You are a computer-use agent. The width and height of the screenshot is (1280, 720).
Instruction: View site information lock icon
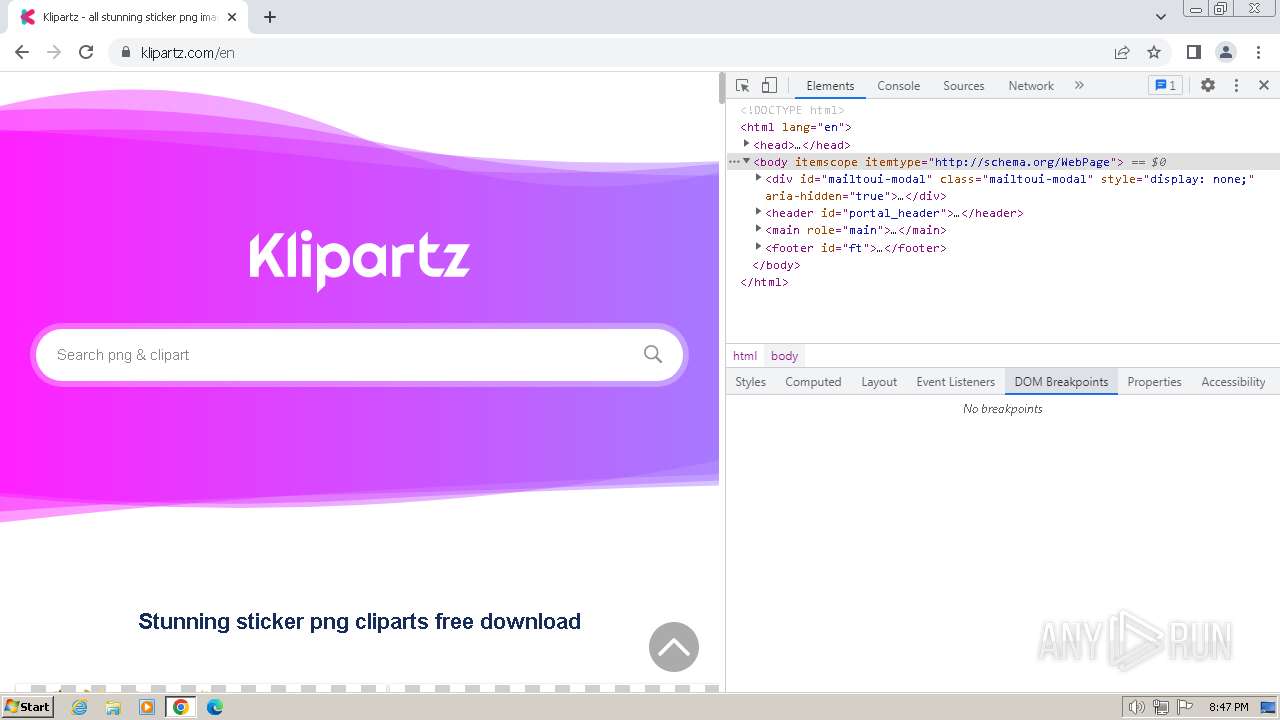126,52
